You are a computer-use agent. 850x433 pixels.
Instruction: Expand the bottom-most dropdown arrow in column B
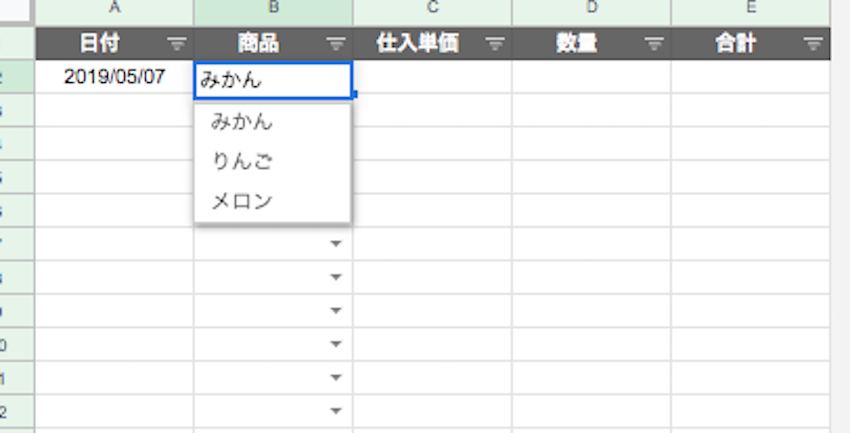(x=336, y=411)
